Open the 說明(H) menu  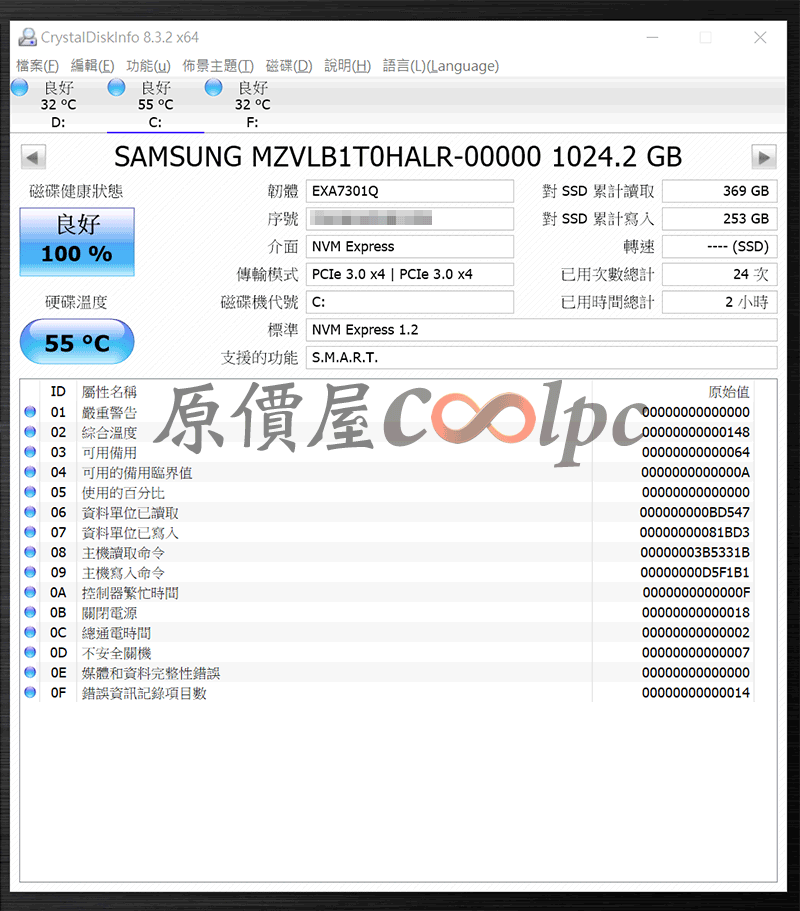347,66
